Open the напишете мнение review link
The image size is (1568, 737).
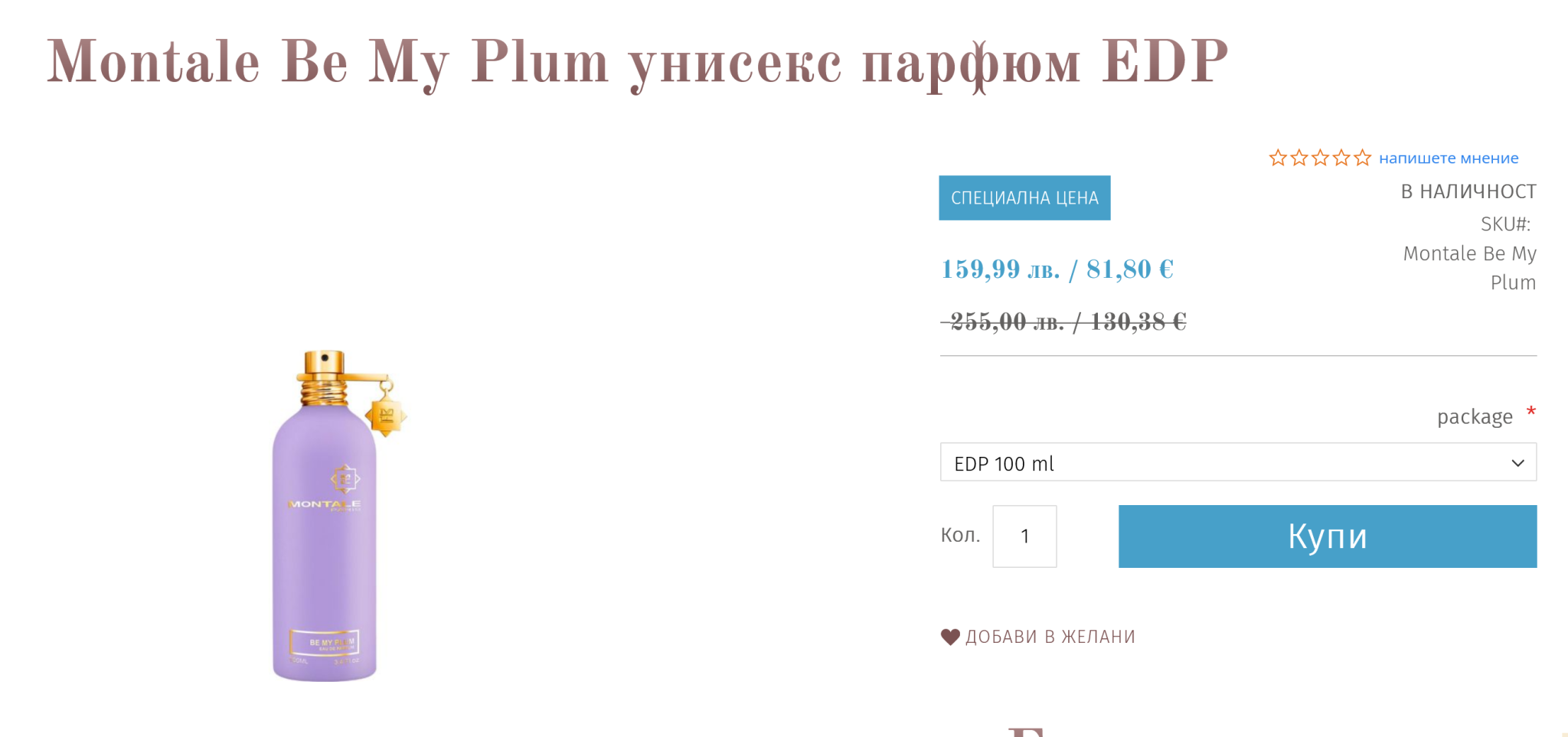[1449, 158]
